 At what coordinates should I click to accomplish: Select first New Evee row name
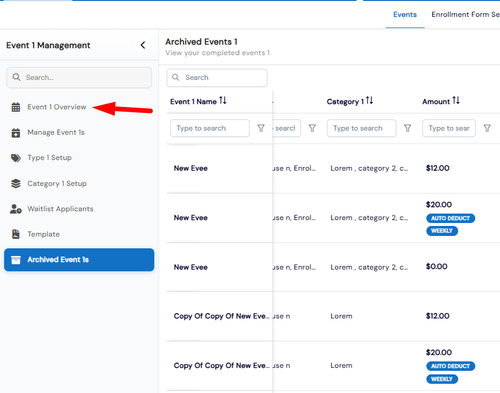(x=191, y=168)
